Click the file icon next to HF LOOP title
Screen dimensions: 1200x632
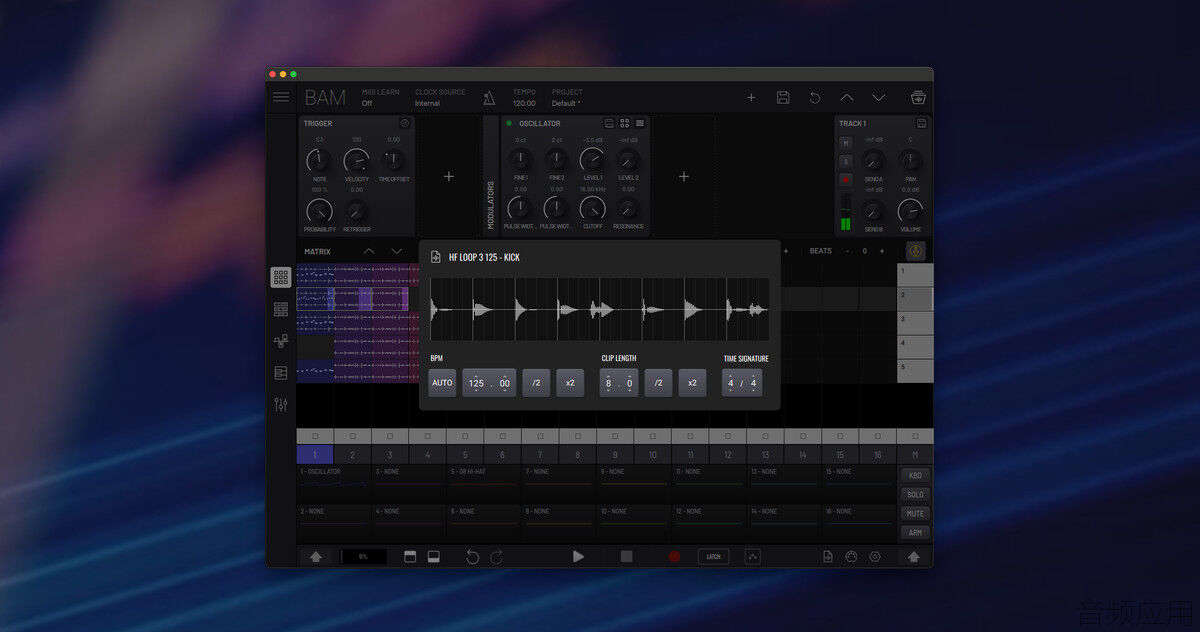tap(436, 257)
